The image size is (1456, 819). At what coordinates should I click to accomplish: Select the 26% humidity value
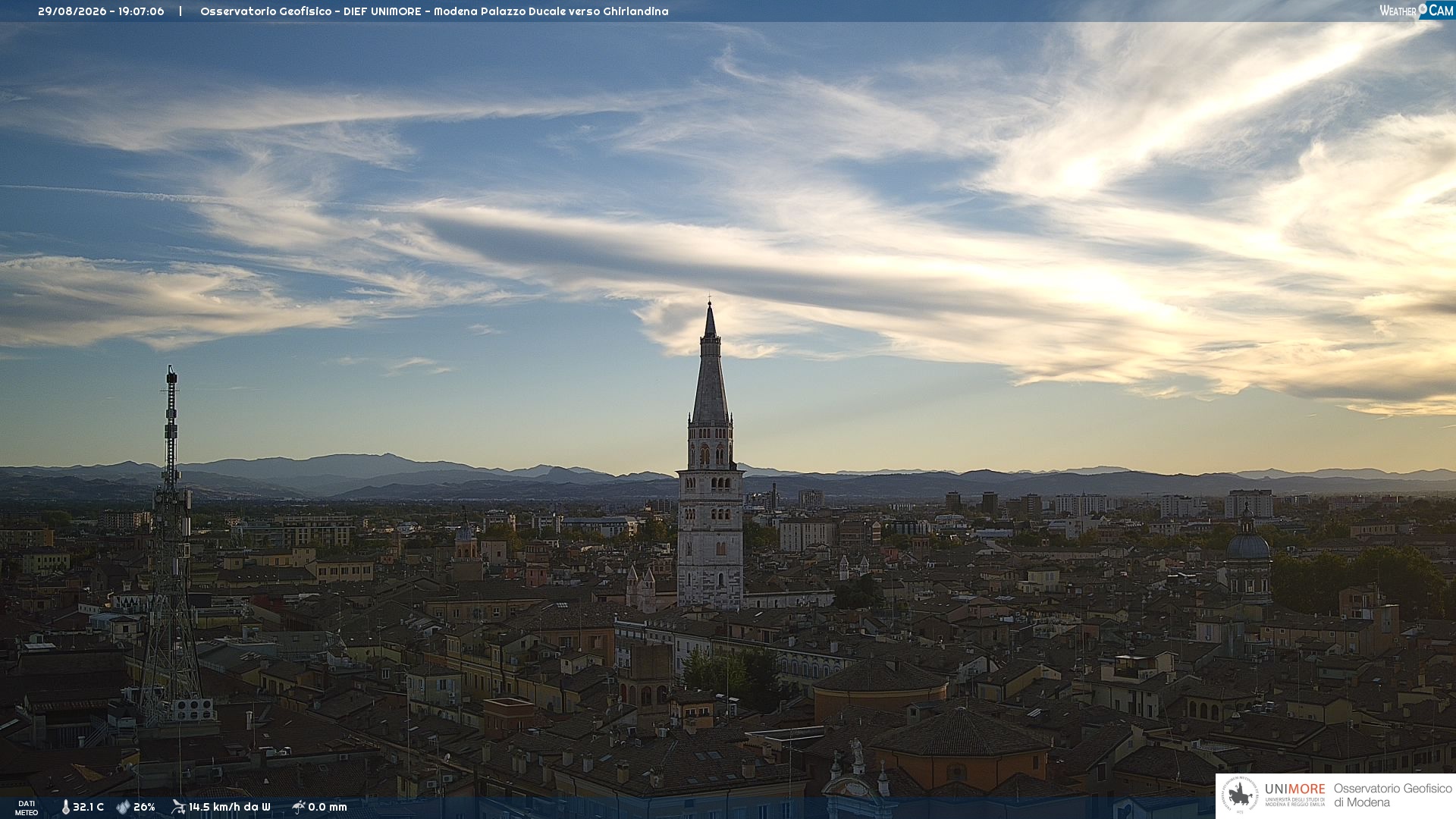pyautogui.click(x=144, y=808)
